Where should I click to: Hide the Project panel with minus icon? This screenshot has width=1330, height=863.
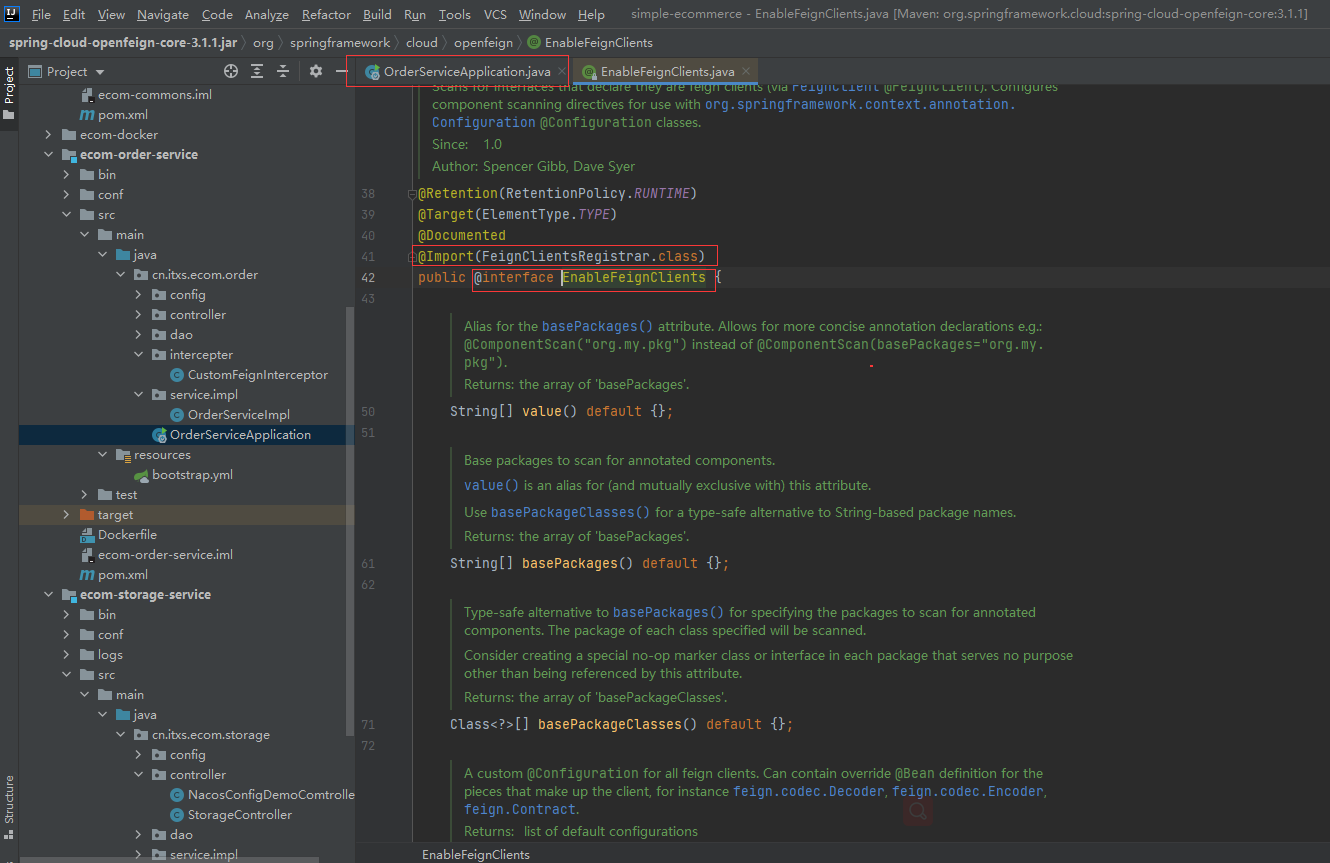[341, 71]
